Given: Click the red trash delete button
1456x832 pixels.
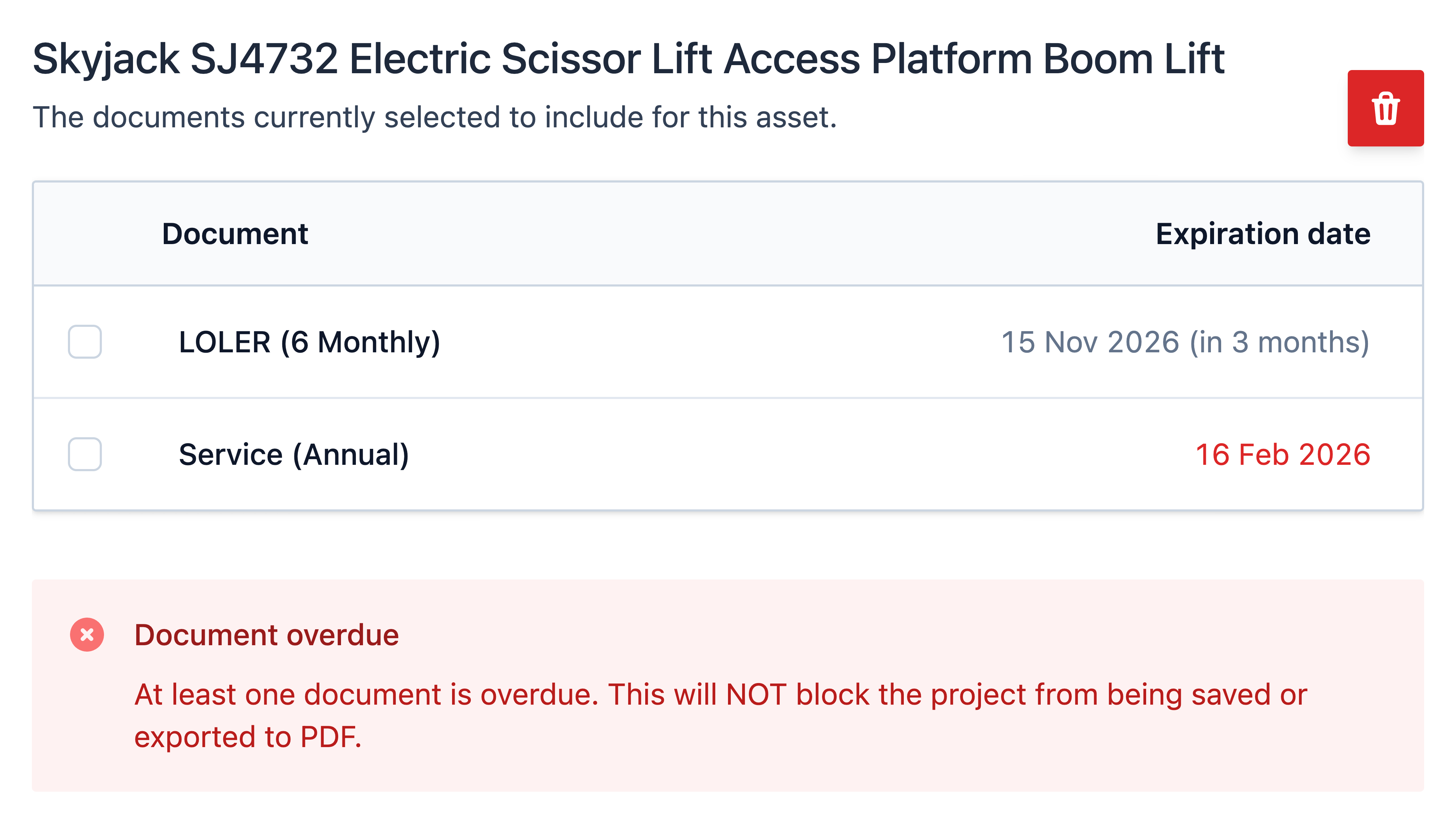Looking at the screenshot, I should point(1385,108).
